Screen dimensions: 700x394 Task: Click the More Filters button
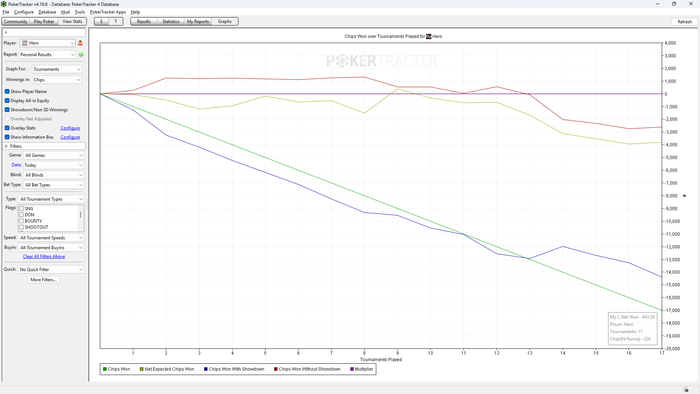[43, 280]
